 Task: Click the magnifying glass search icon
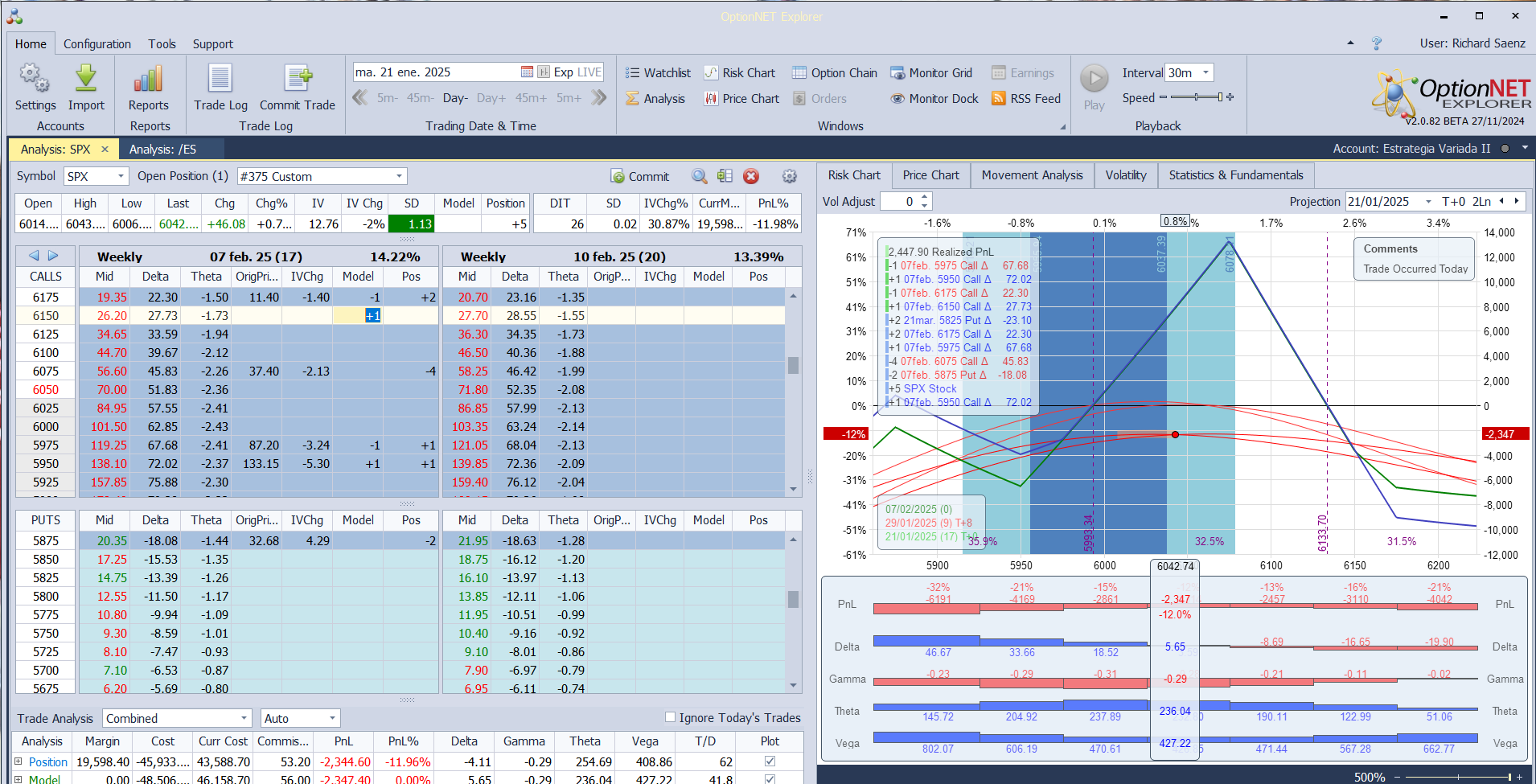tap(700, 177)
